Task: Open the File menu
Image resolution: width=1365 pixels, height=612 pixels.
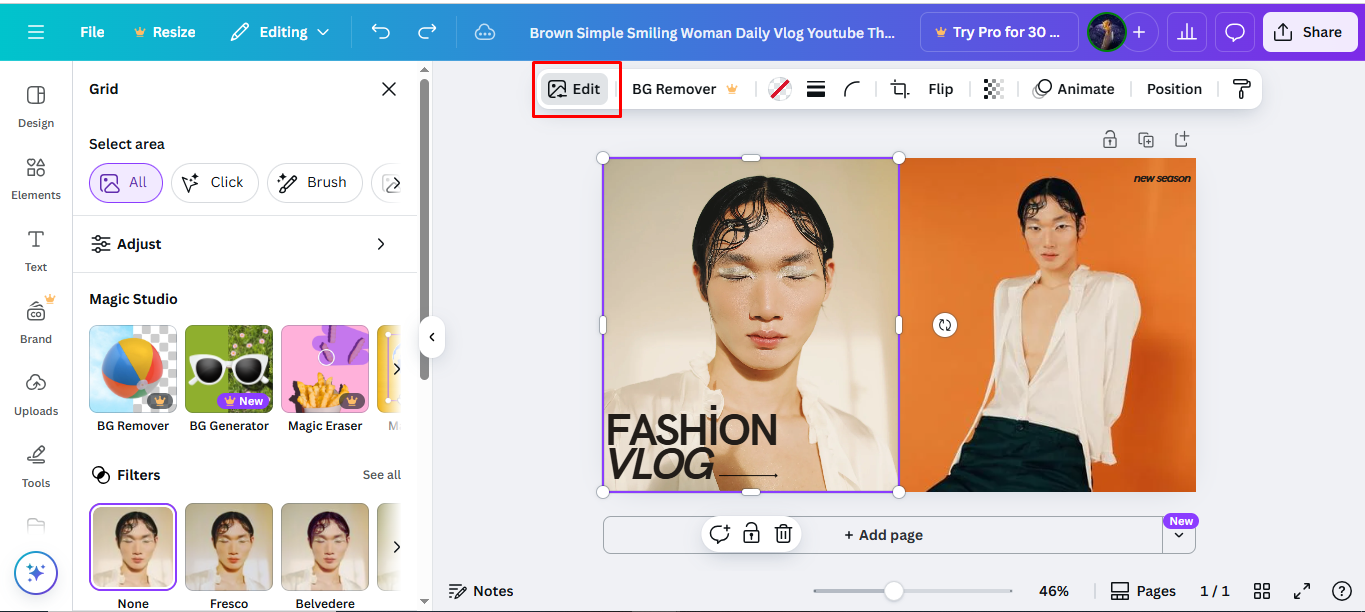Action: click(x=91, y=31)
